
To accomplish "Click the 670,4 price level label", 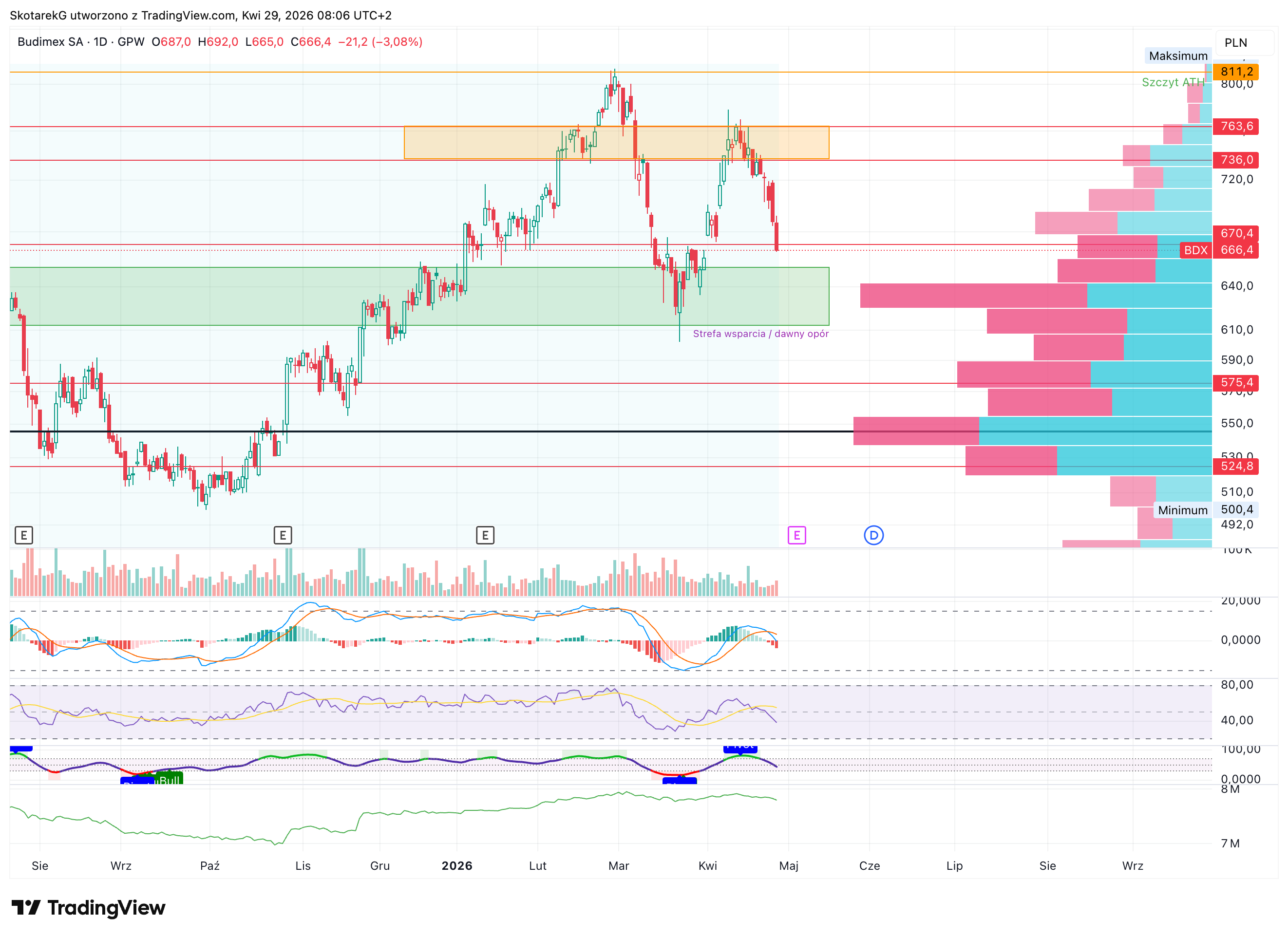I will coord(1236,233).
